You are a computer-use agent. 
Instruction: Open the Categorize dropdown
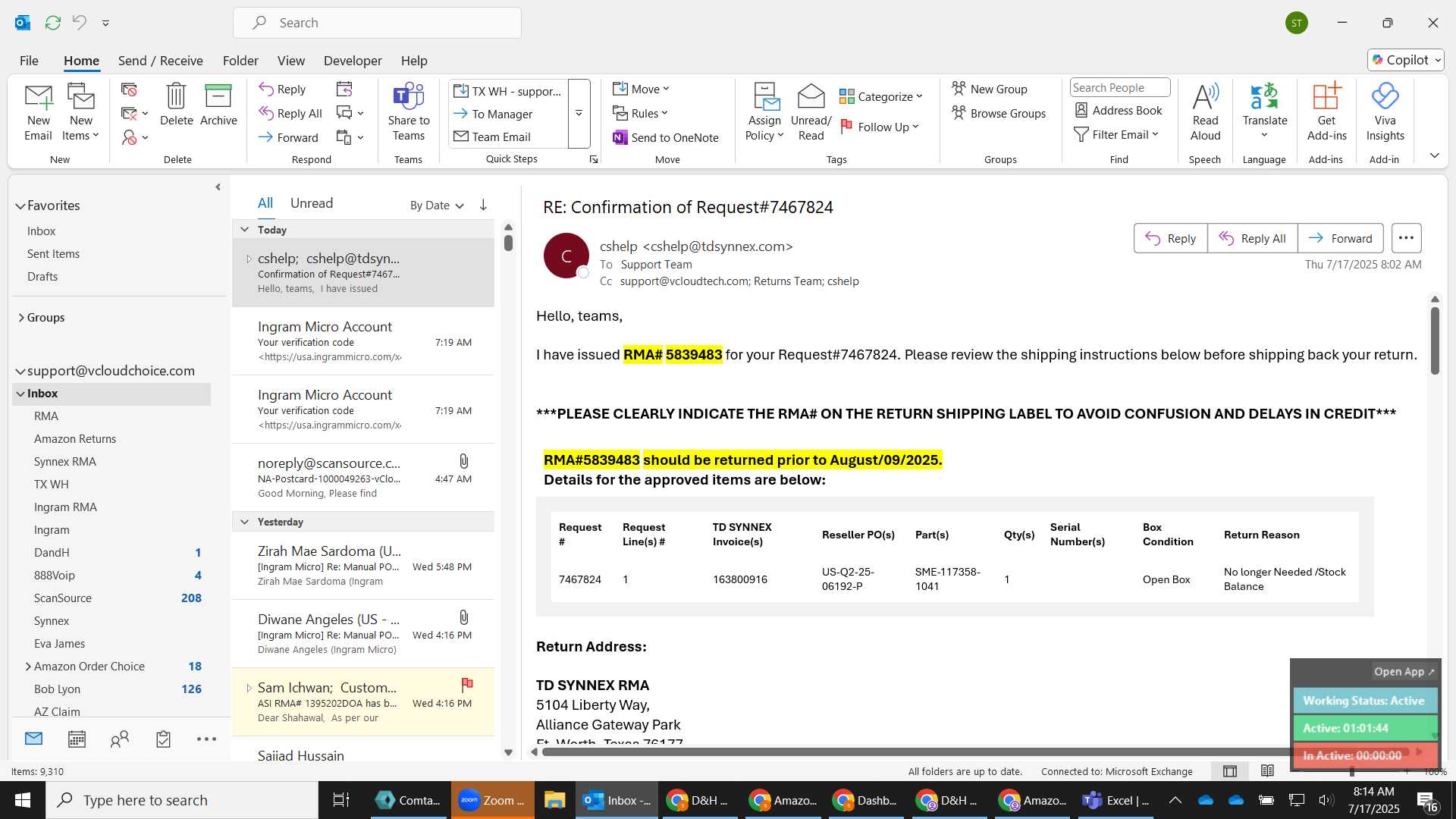(x=881, y=96)
